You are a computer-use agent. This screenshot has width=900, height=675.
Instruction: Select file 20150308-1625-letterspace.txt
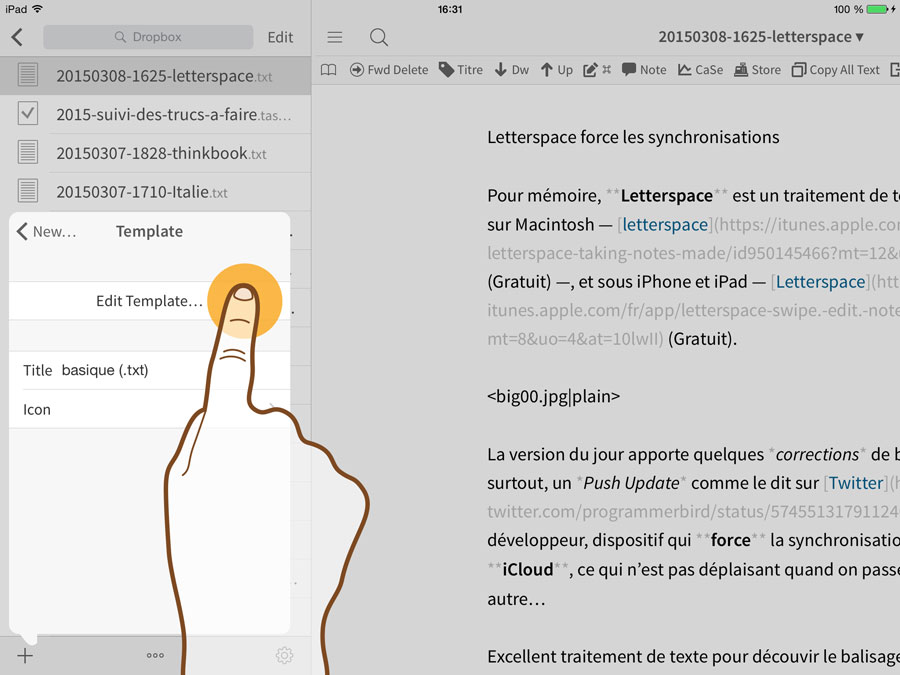[156, 76]
